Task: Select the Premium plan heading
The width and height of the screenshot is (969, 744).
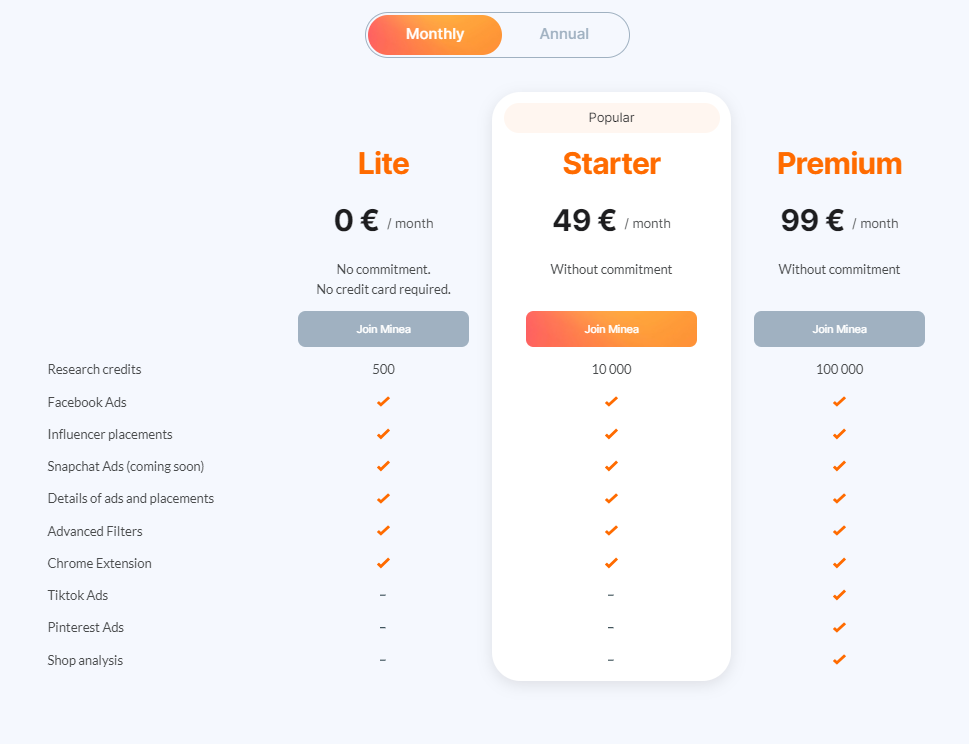Action: (x=839, y=164)
